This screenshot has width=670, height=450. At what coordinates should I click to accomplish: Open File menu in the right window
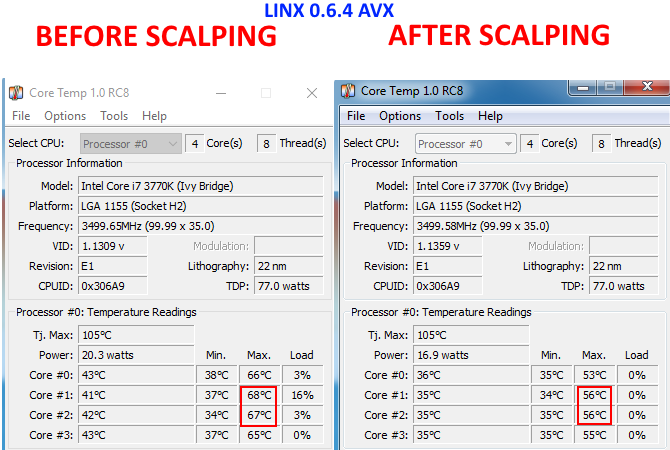357,116
